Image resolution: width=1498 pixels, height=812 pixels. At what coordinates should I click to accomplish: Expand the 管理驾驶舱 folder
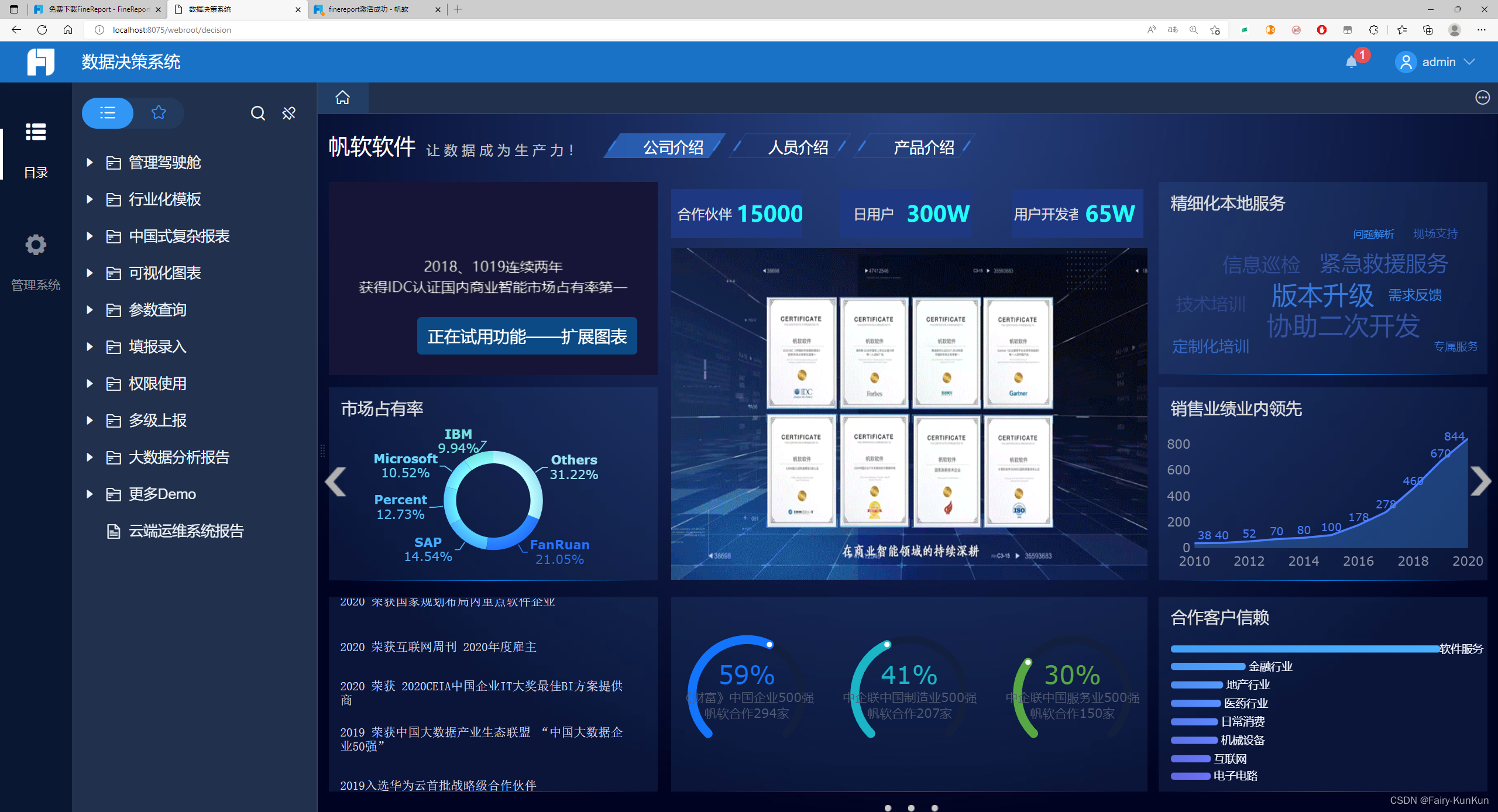(x=165, y=163)
